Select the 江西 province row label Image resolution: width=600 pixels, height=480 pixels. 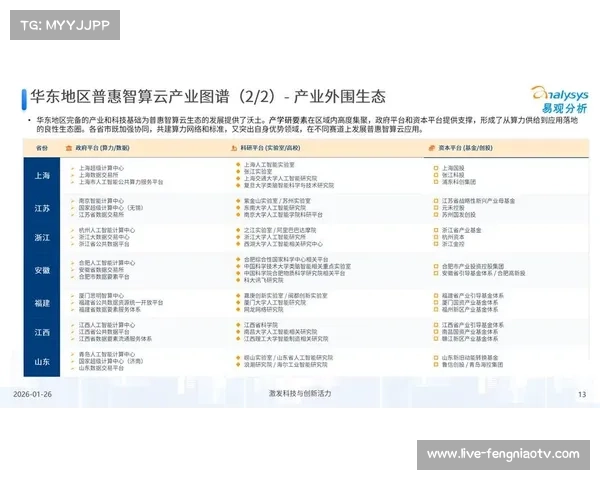click(x=42, y=332)
